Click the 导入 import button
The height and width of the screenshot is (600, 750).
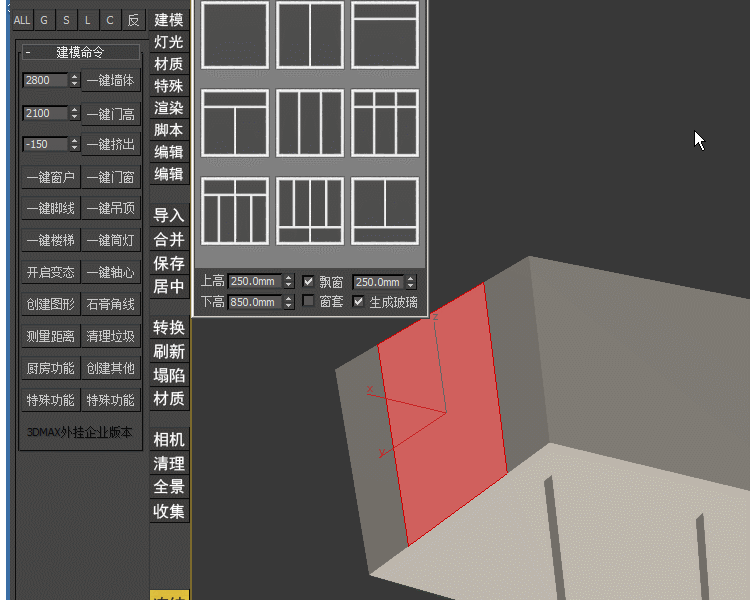coord(169,215)
